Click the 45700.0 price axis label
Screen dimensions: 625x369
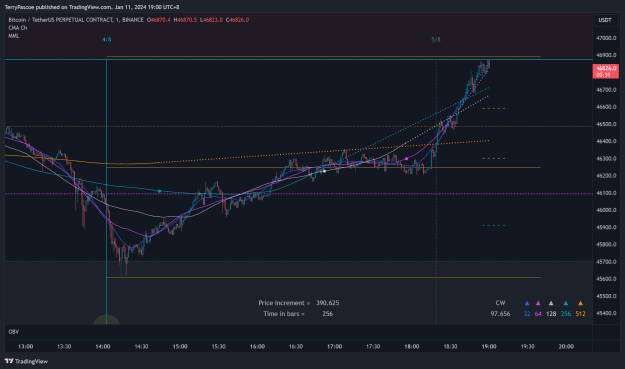(x=606, y=262)
